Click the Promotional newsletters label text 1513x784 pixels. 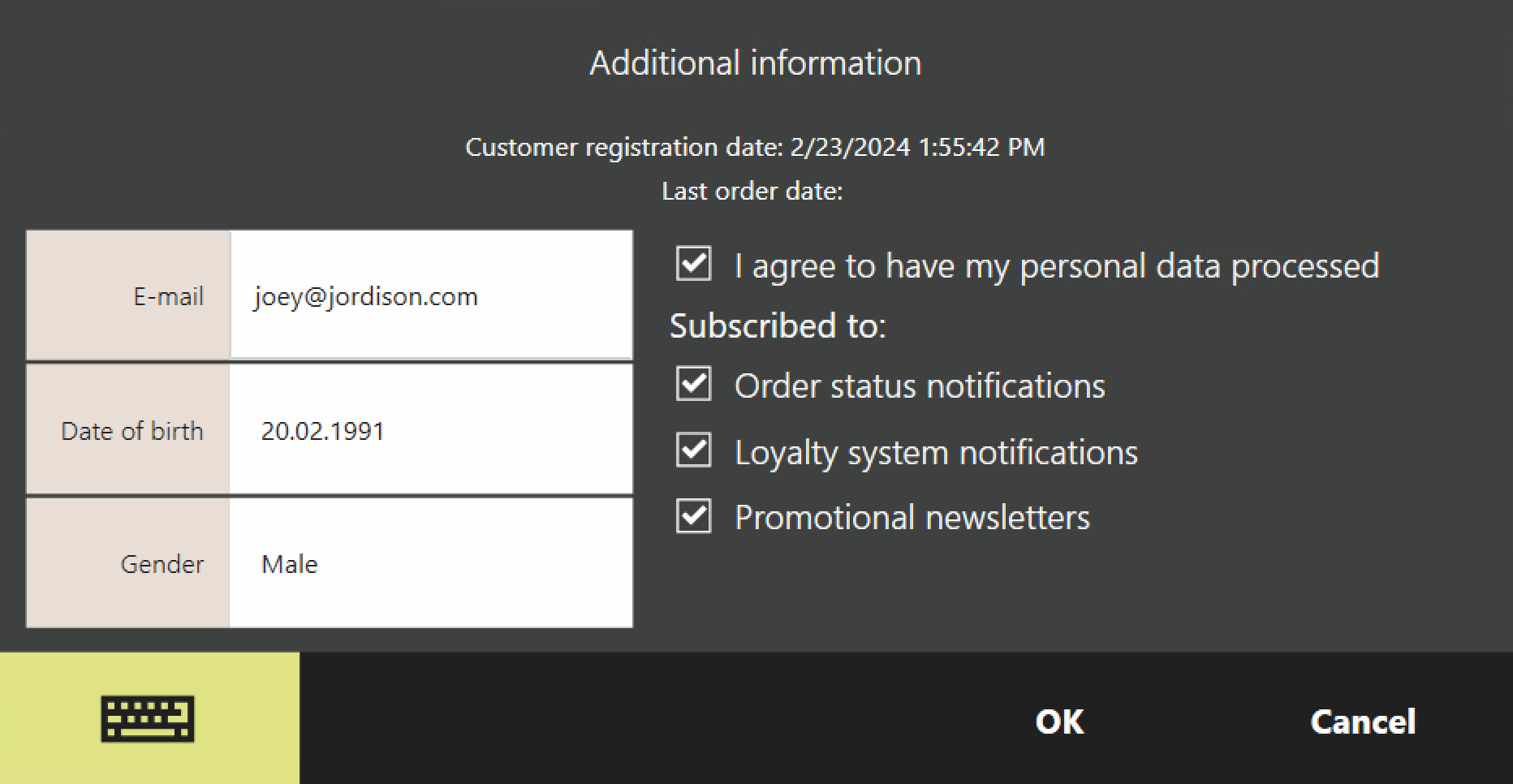pyautogui.click(x=912, y=517)
